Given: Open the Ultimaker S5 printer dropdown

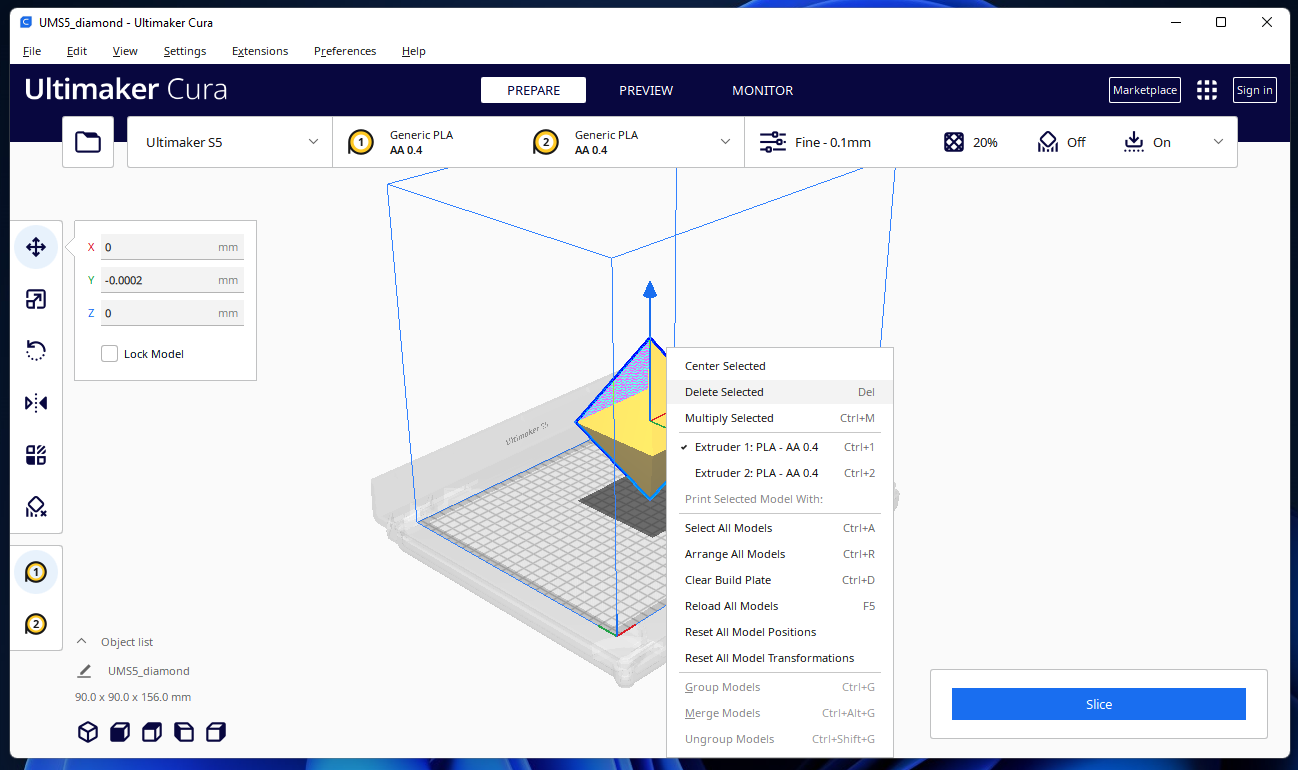Looking at the screenshot, I should coord(231,142).
